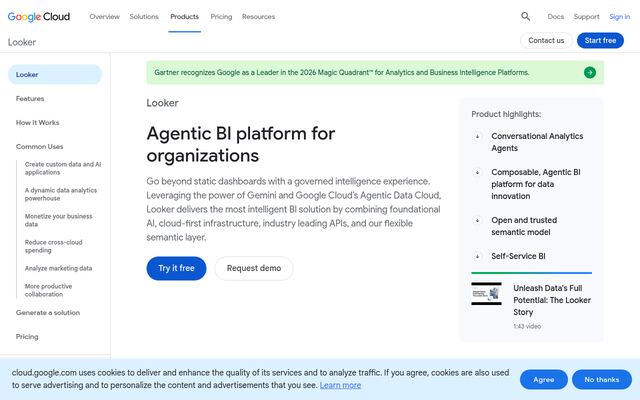Image resolution: width=640 pixels, height=400 pixels.
Task: Open the Docs link
Action: click(556, 17)
